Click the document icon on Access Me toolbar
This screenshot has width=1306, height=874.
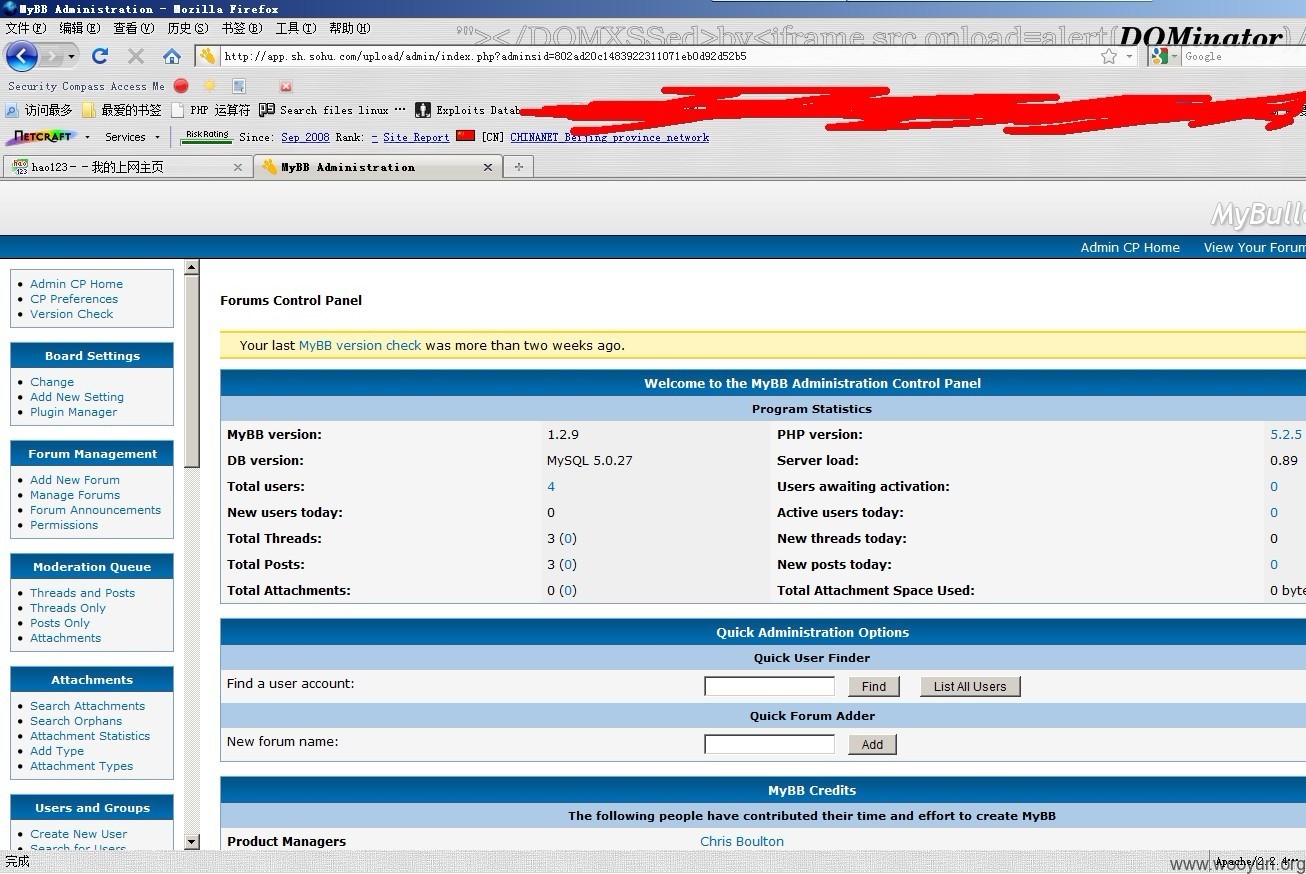pyautogui.click(x=239, y=86)
